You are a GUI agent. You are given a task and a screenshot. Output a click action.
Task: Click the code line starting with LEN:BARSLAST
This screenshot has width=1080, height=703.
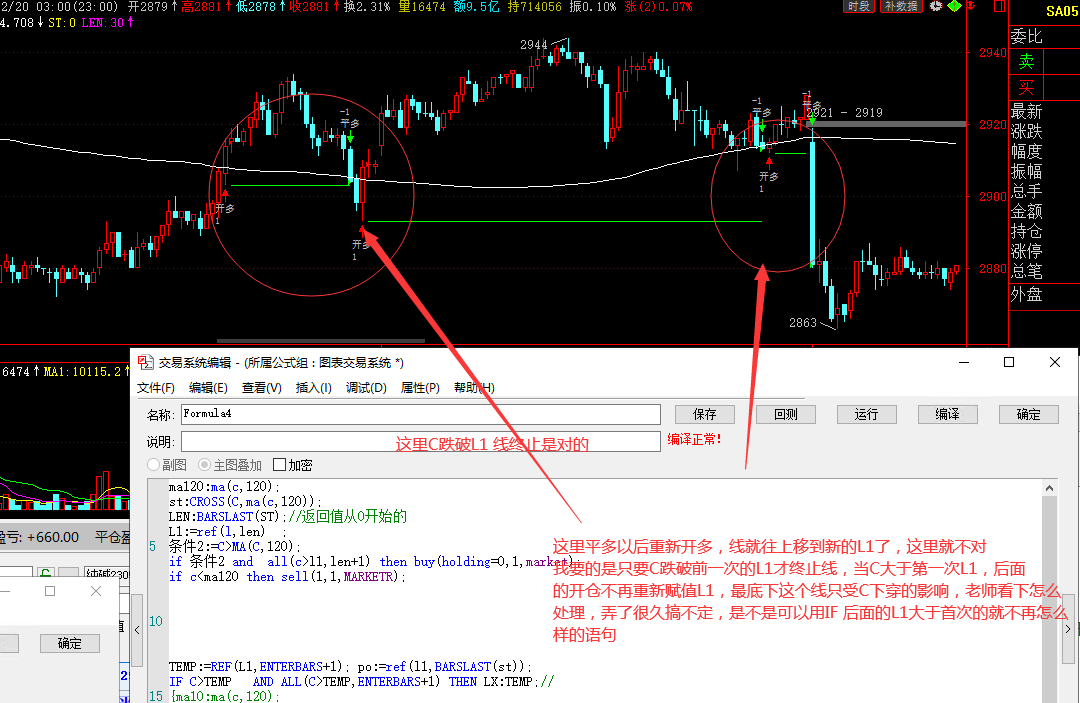[288, 516]
